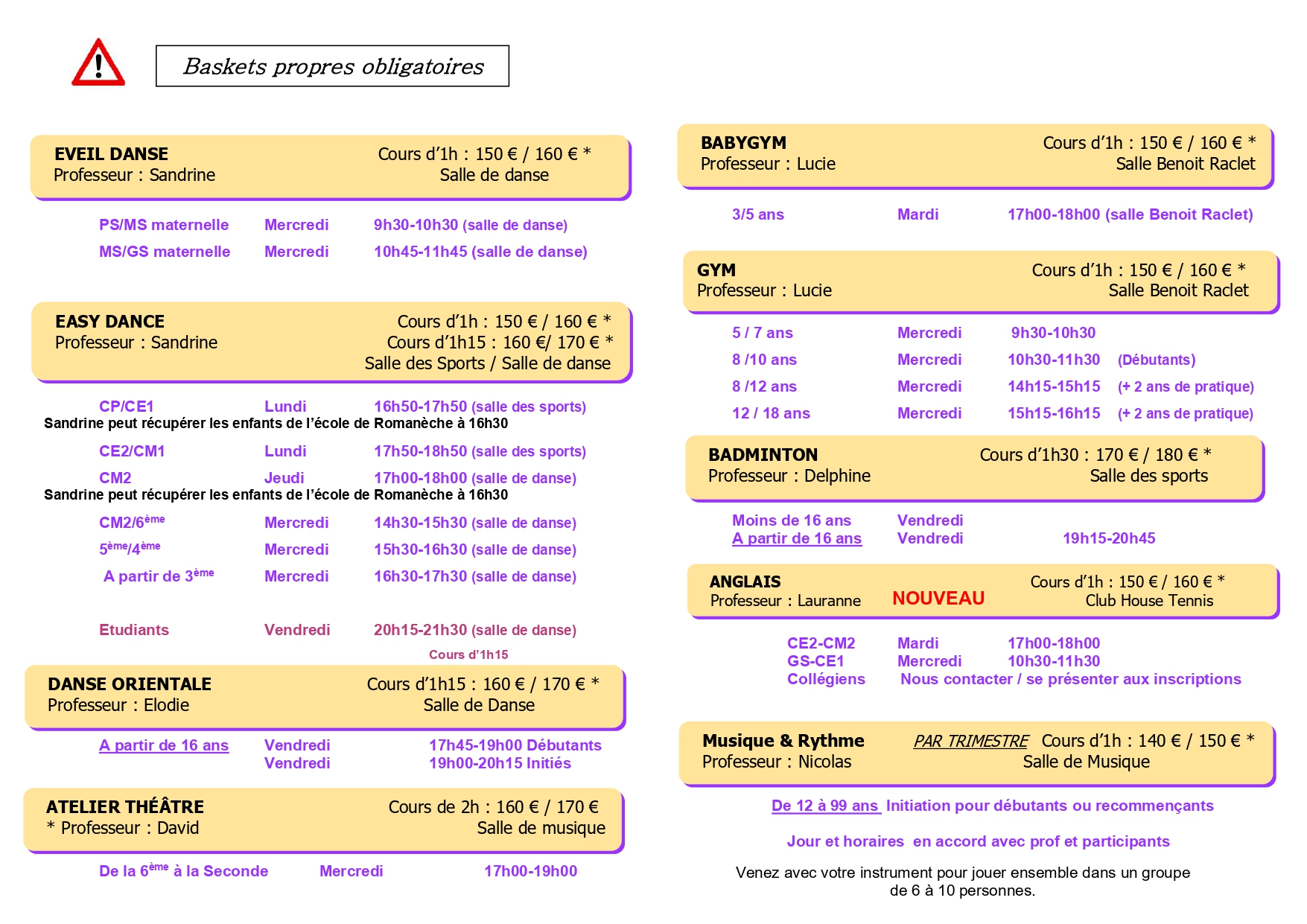The width and height of the screenshot is (1307, 924).
Task: Click the BABYGYM section title
Action: click(742, 143)
